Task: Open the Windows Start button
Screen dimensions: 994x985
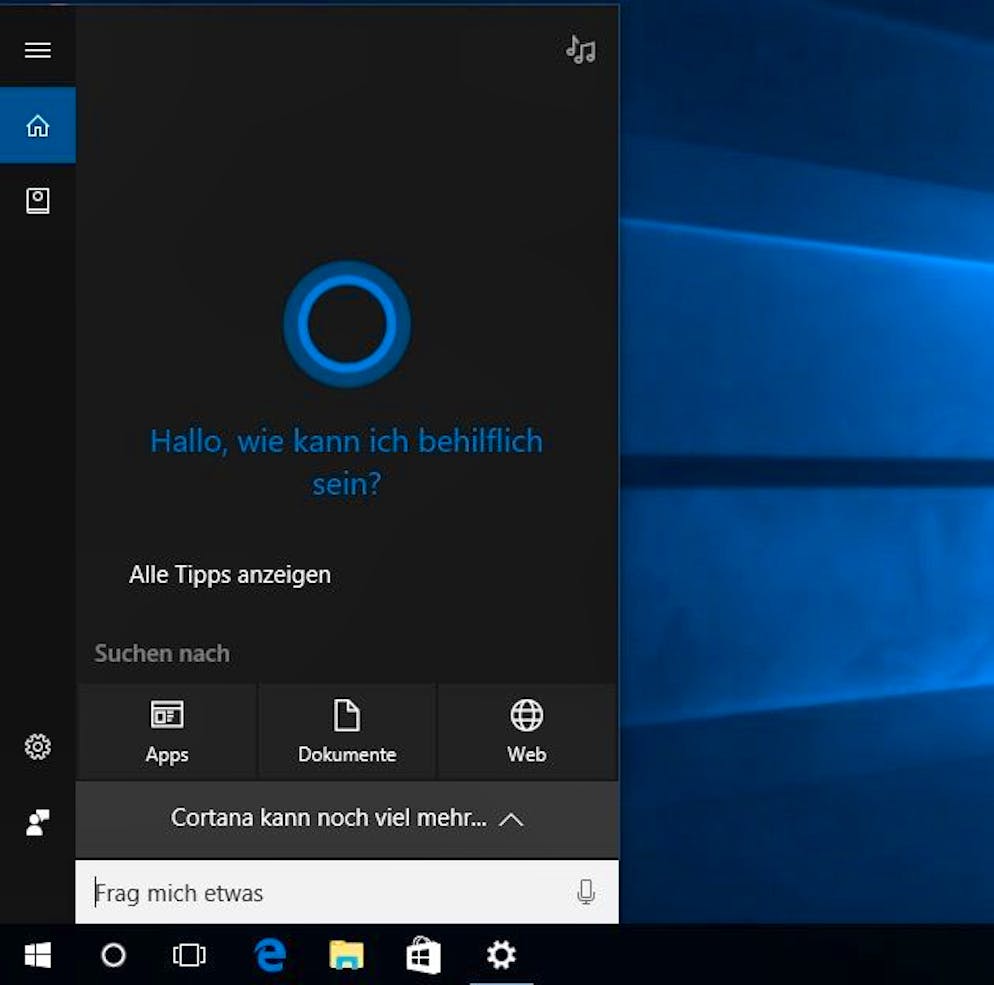Action: click(x=37, y=955)
